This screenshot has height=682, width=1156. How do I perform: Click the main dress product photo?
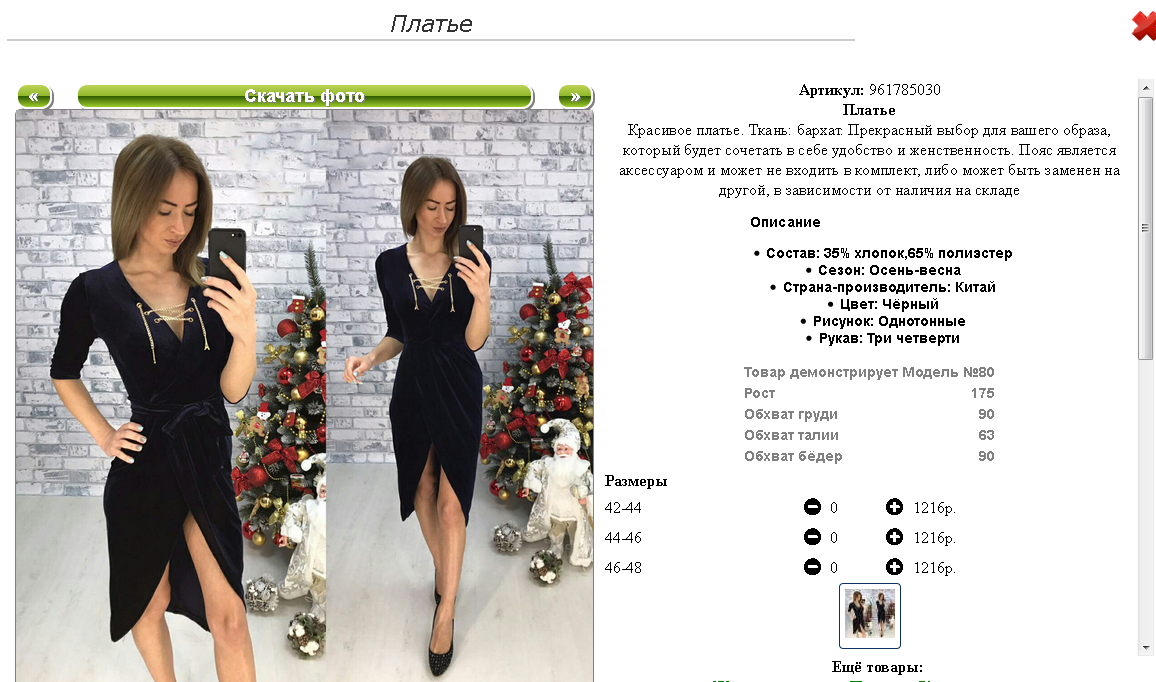click(x=304, y=396)
